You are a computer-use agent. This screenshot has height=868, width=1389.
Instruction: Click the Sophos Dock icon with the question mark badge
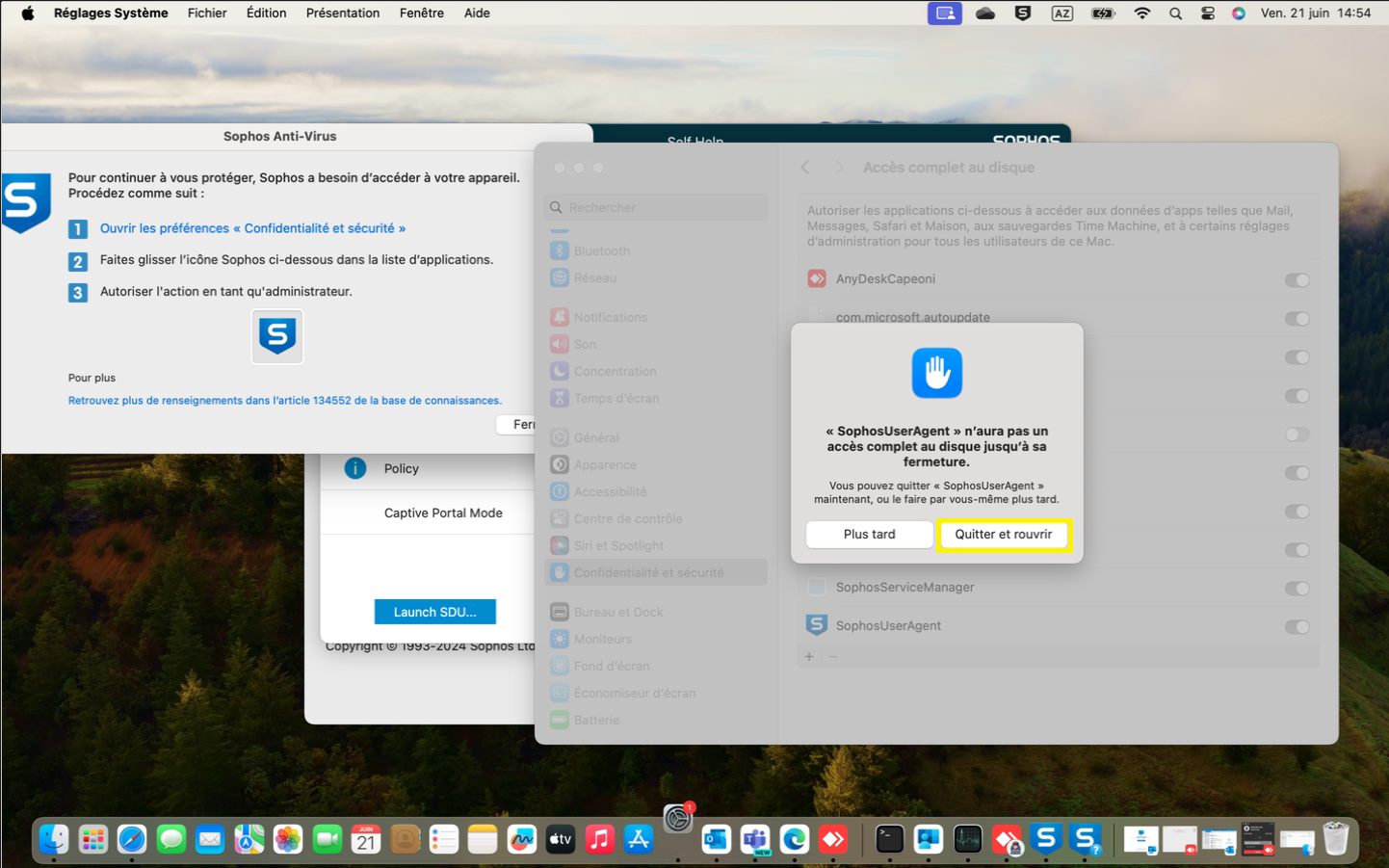1086,840
